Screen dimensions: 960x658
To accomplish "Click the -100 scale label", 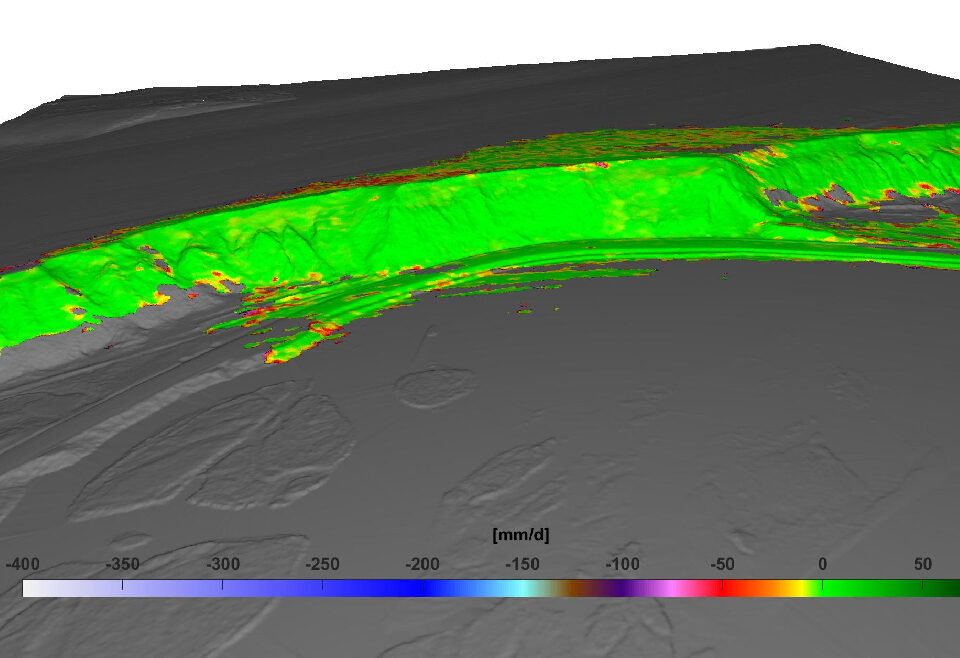I will coord(622,564).
